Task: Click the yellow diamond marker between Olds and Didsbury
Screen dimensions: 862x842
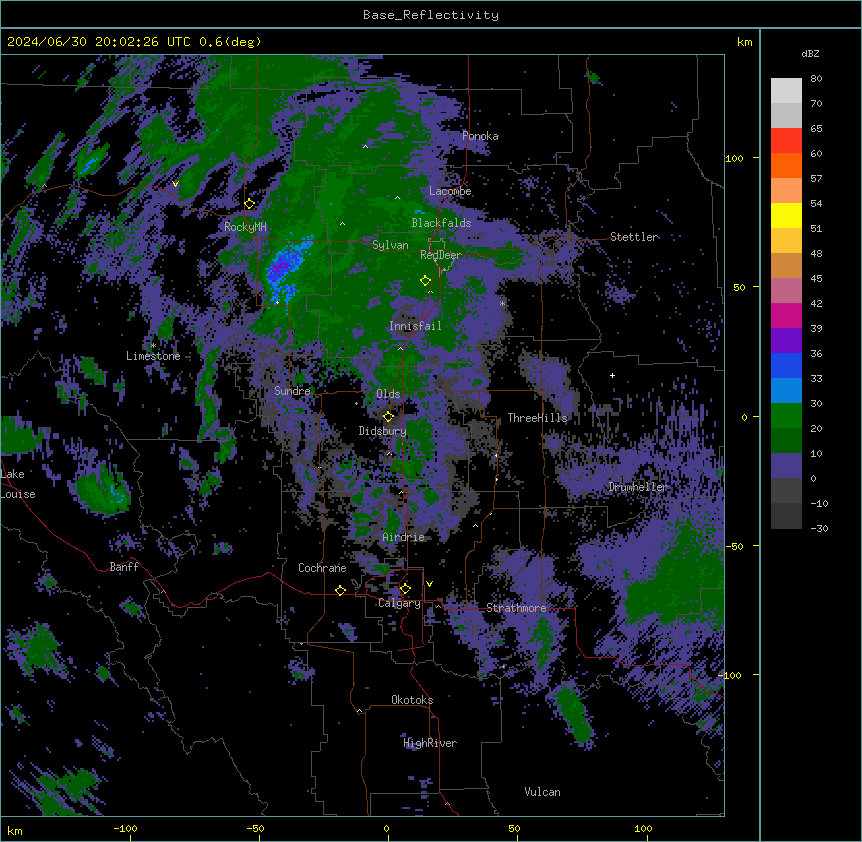Action: [389, 416]
